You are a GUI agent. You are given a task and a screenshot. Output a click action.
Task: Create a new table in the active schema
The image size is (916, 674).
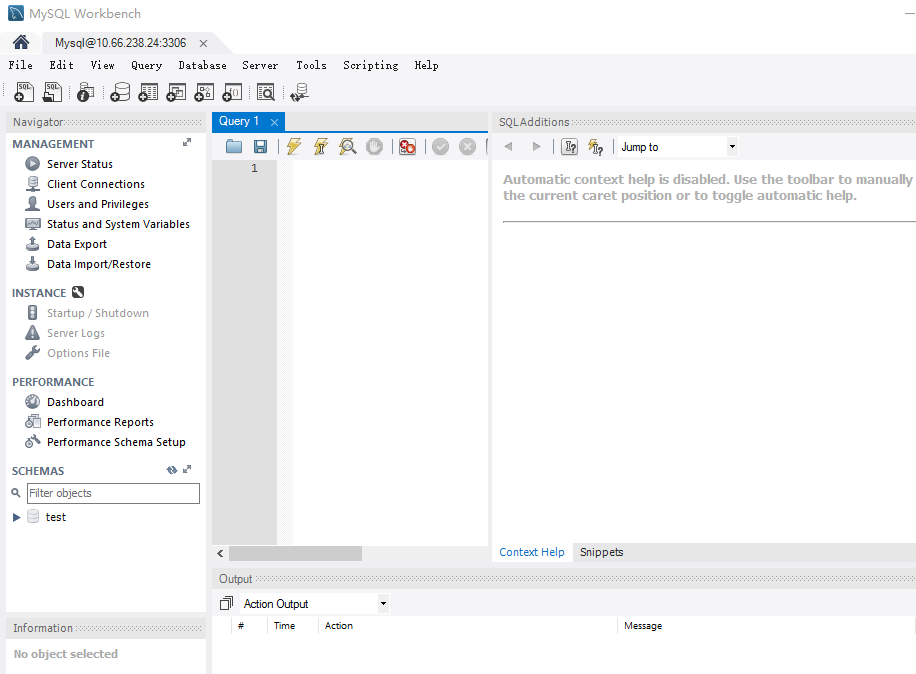(x=148, y=91)
